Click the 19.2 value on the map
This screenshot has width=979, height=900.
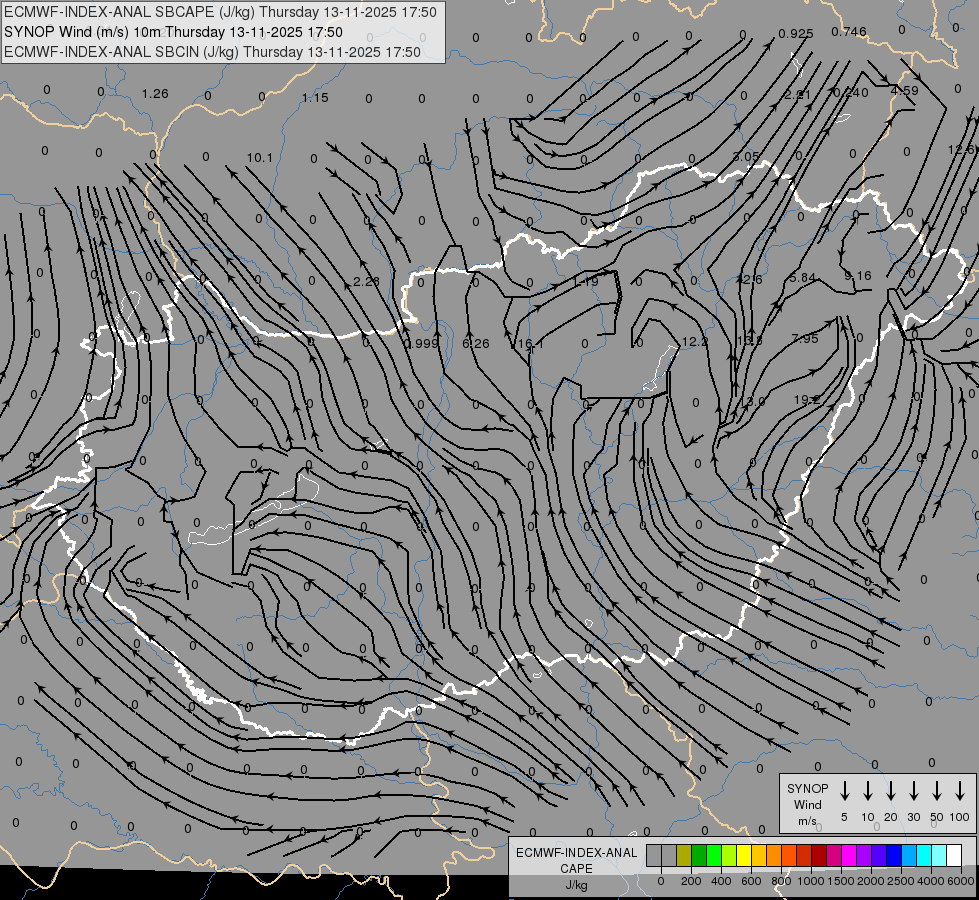click(807, 399)
